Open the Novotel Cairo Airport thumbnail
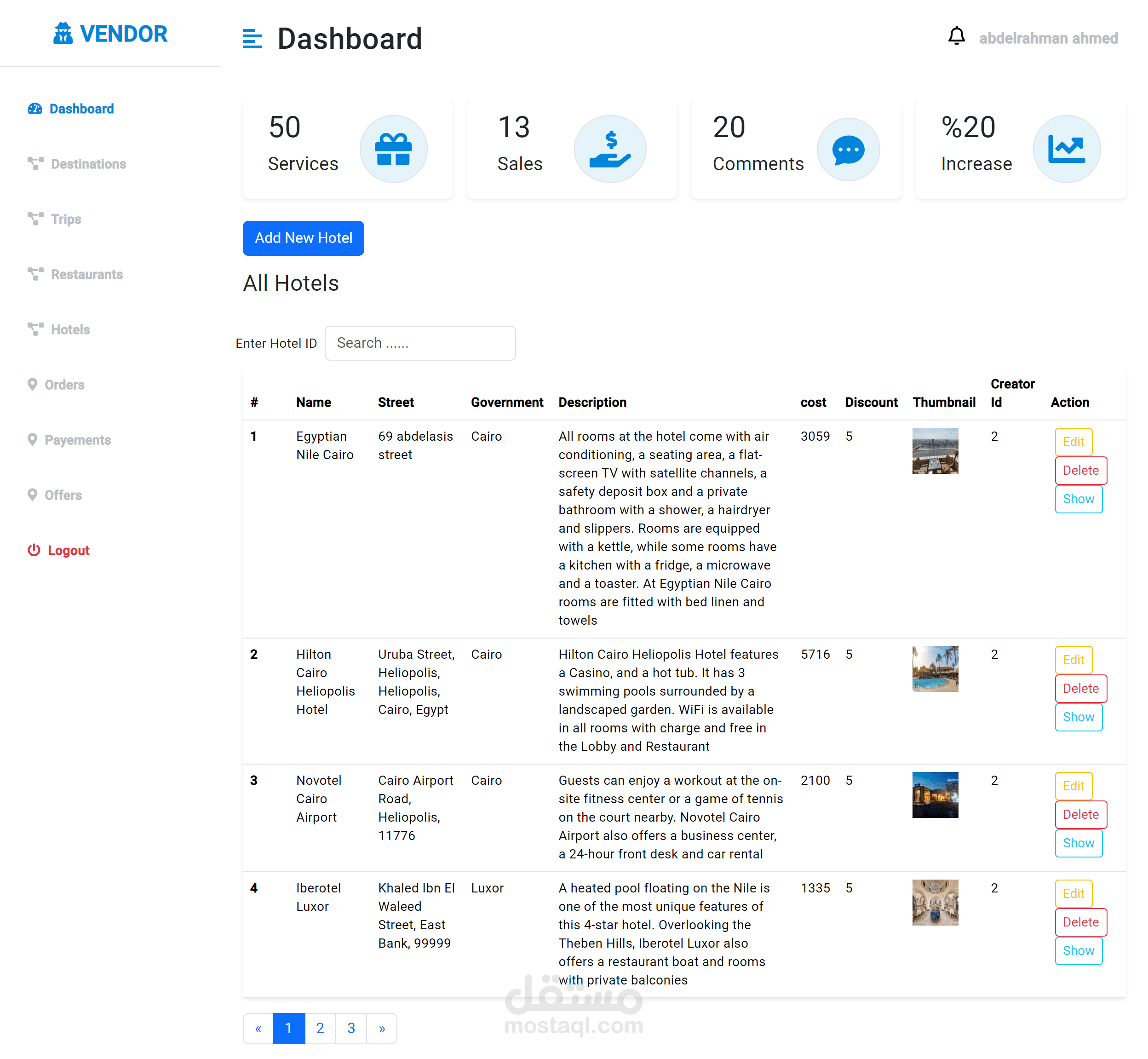This screenshot has height=1059, width=1148. point(935,795)
